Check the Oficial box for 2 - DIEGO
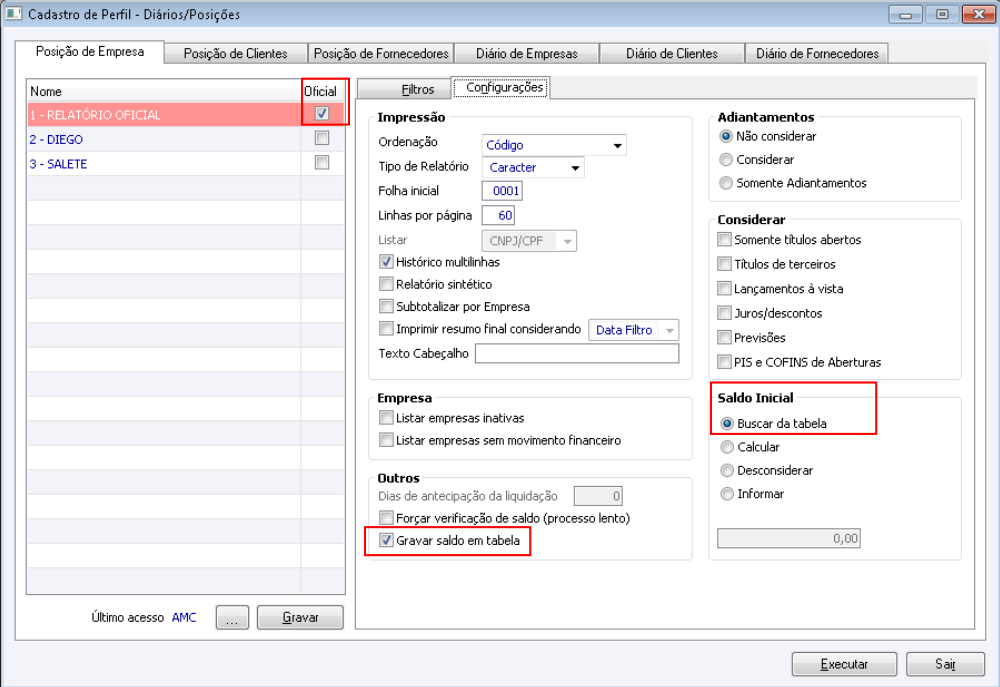Image resolution: width=1000 pixels, height=687 pixels. (x=322, y=138)
